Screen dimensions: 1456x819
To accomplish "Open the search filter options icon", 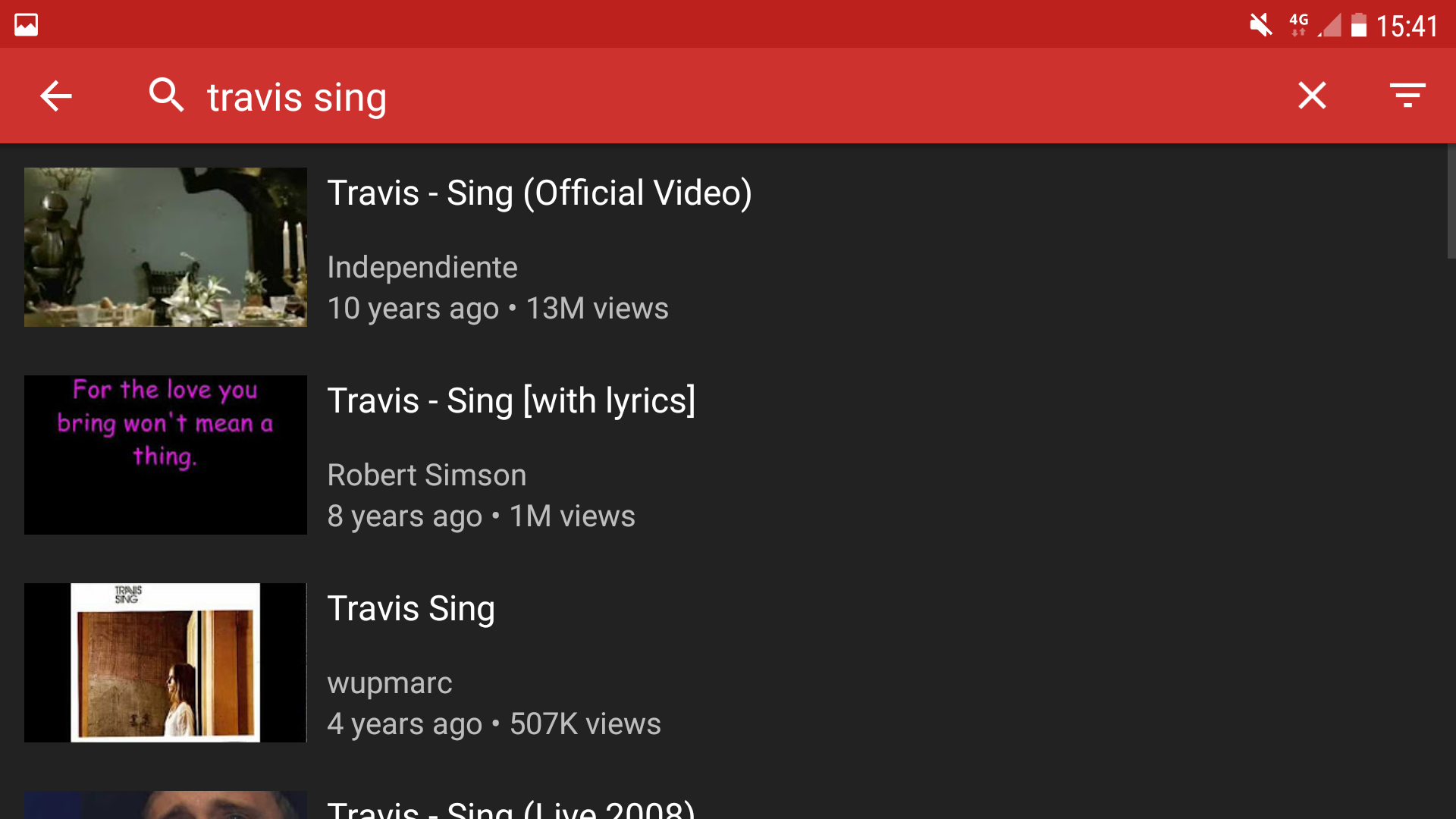I will coord(1407,96).
